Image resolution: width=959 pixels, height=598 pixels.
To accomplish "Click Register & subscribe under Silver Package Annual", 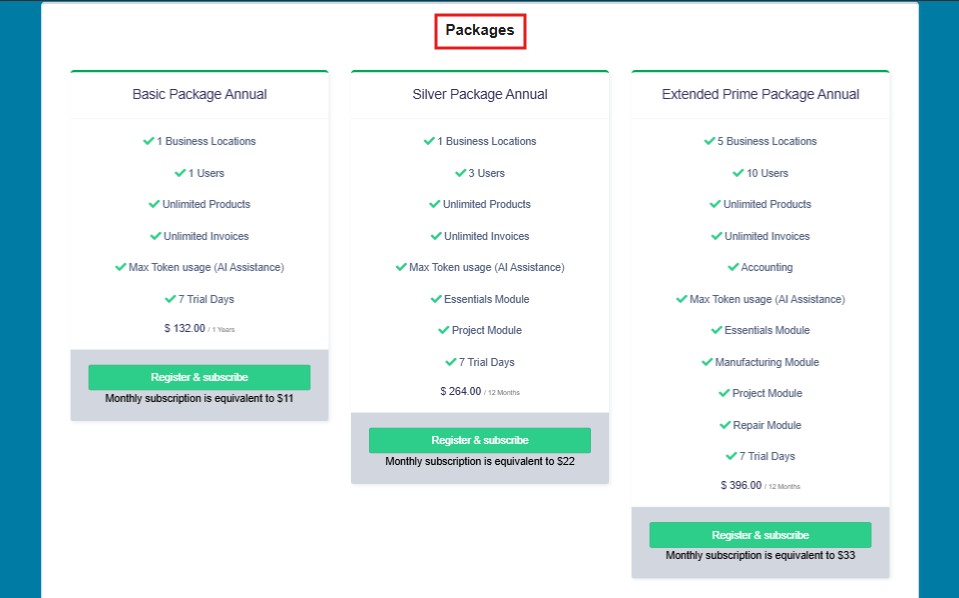I will pyautogui.click(x=480, y=440).
